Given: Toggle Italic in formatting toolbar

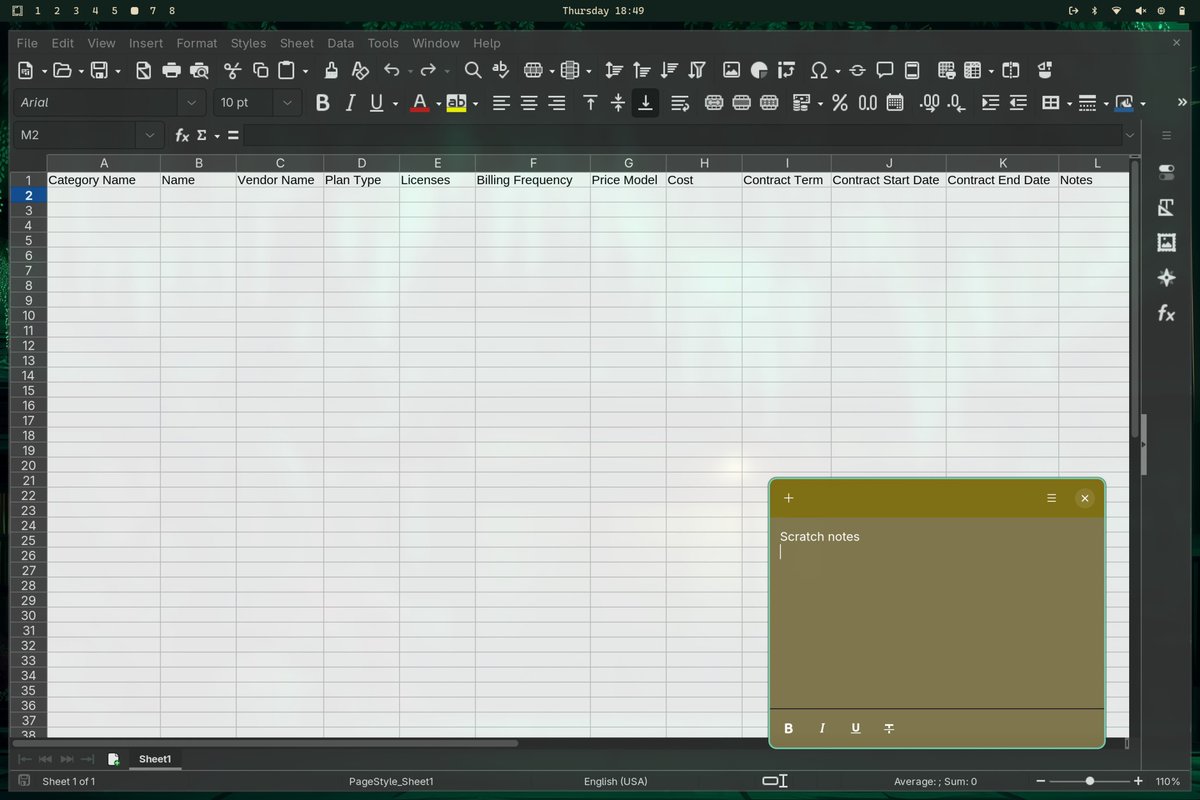Looking at the screenshot, I should click(x=350, y=102).
